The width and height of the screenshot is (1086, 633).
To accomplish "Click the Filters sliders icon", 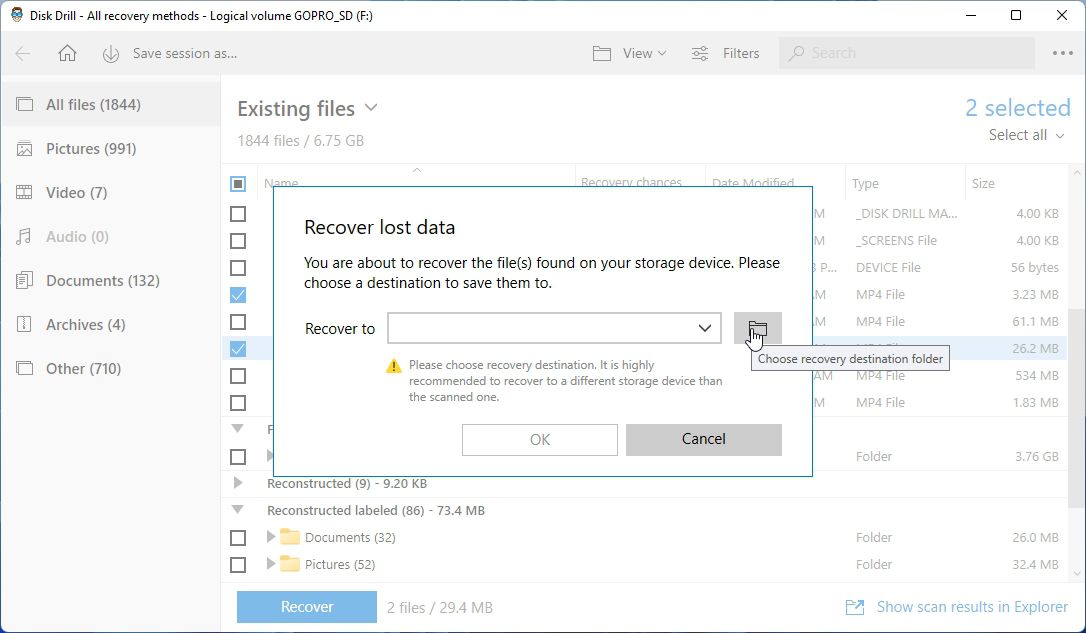I will click(700, 53).
